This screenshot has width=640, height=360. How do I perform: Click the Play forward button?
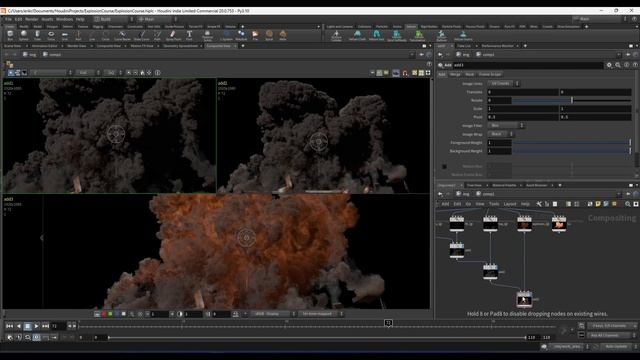[36, 326]
